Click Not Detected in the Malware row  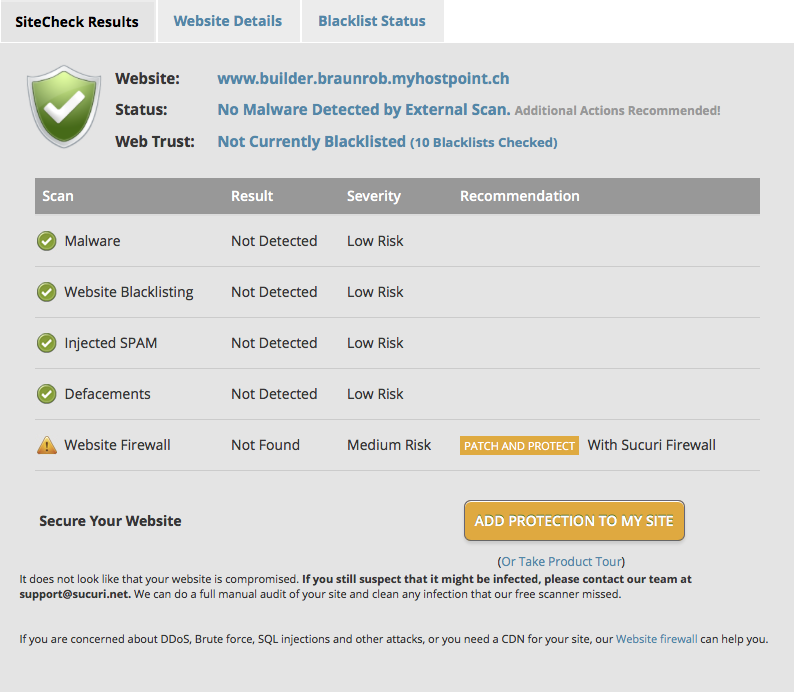tap(274, 241)
